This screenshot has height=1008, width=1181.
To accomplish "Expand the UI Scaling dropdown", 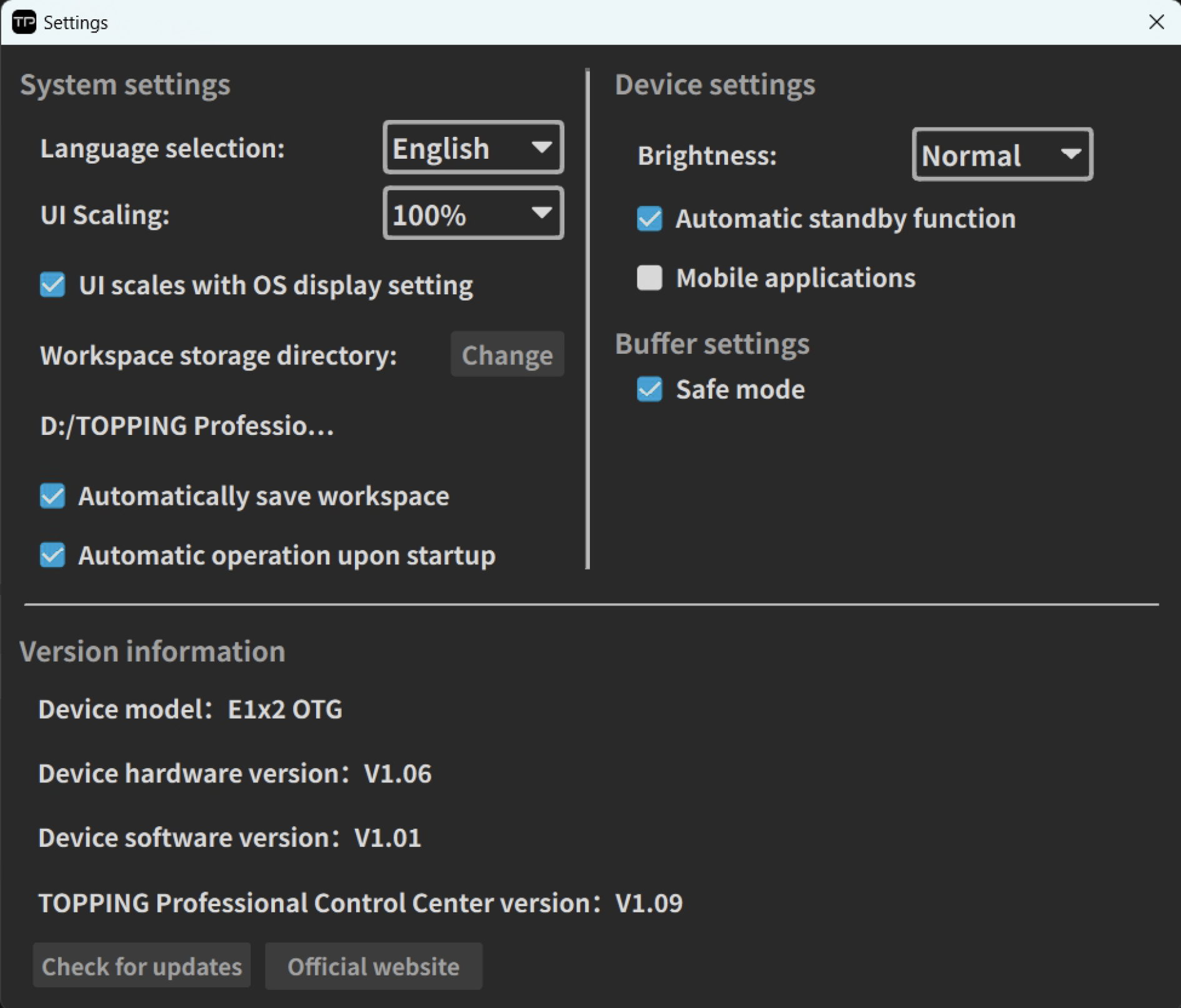I will pos(473,214).
